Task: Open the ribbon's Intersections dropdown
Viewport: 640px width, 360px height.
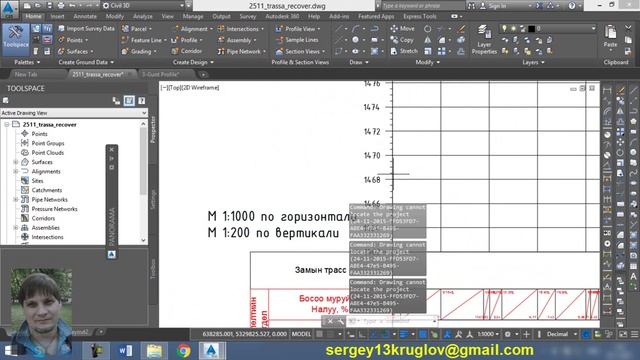Action: tap(241, 29)
